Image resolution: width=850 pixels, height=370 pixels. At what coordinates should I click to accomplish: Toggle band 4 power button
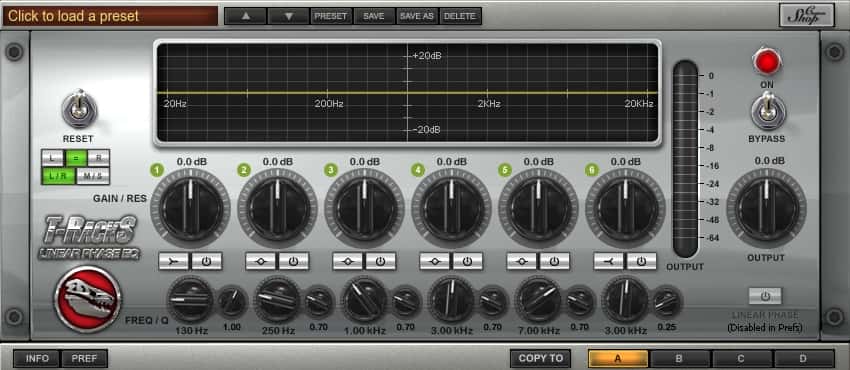pos(468,261)
